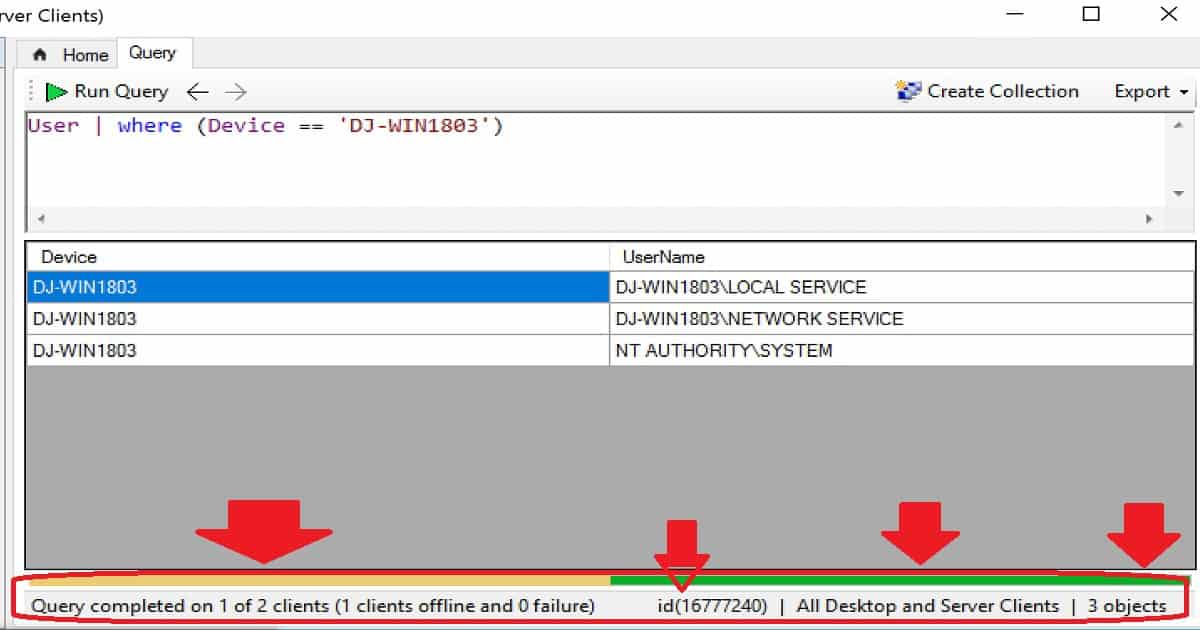Click the Home tab house icon
Image resolution: width=1200 pixels, height=630 pixels.
coord(40,55)
